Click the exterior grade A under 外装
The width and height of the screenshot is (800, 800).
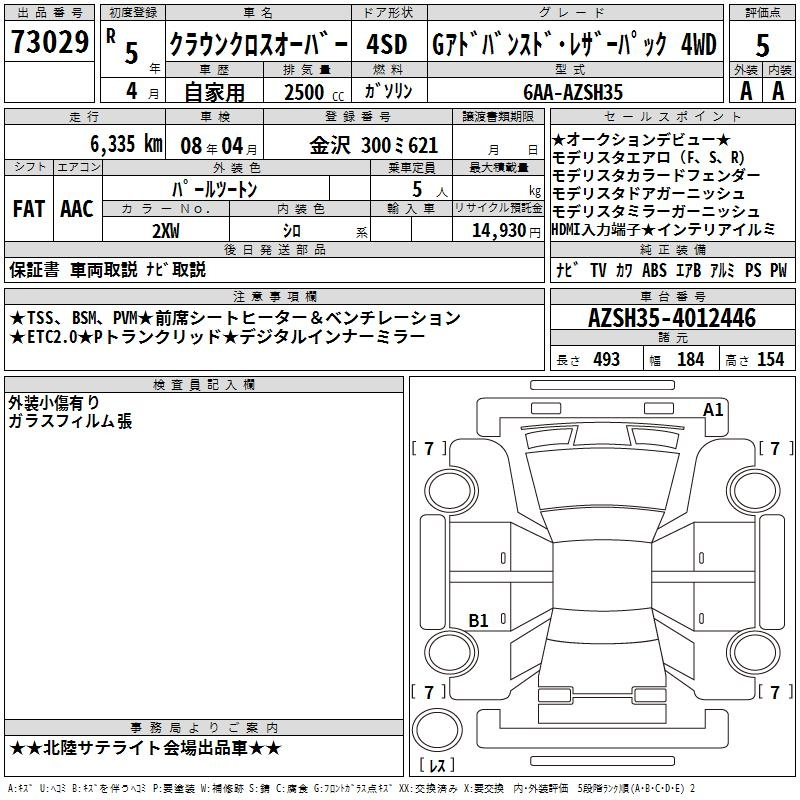coord(745,89)
